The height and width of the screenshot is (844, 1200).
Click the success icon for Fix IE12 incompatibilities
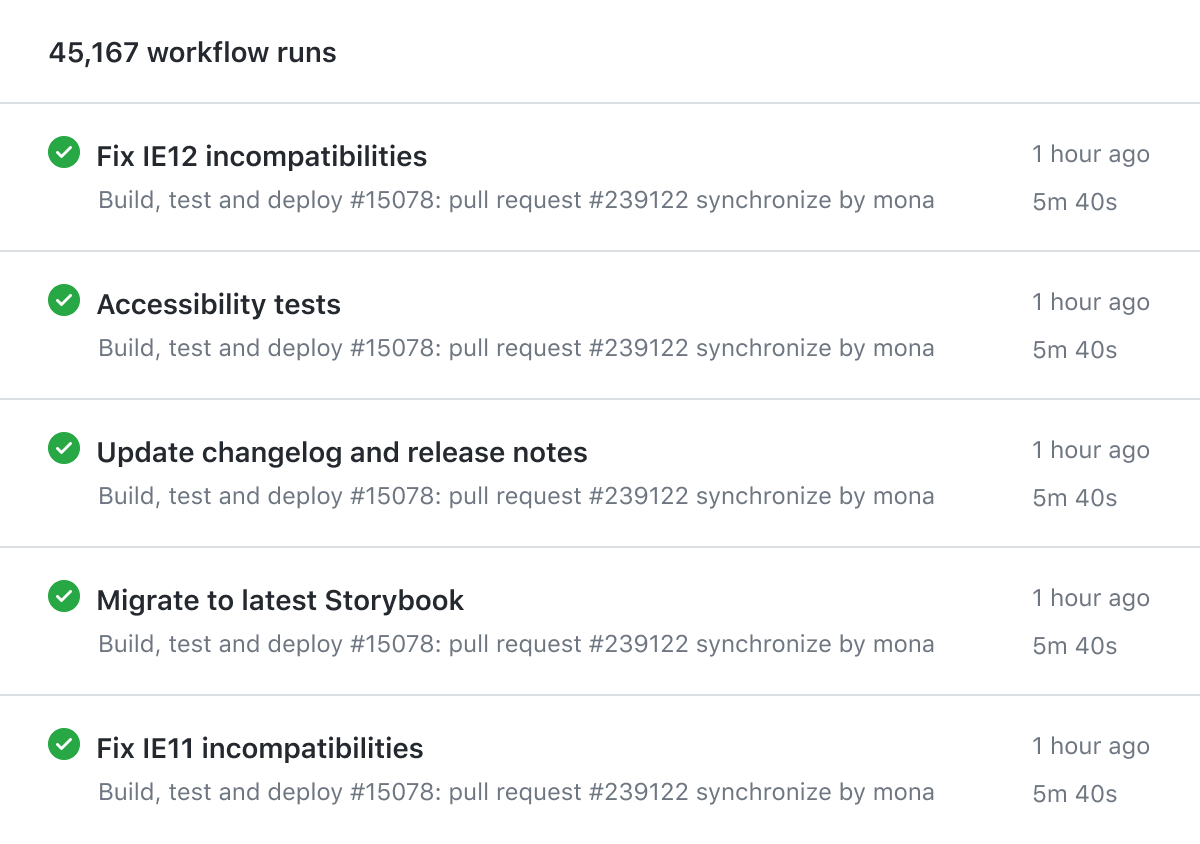point(64,153)
